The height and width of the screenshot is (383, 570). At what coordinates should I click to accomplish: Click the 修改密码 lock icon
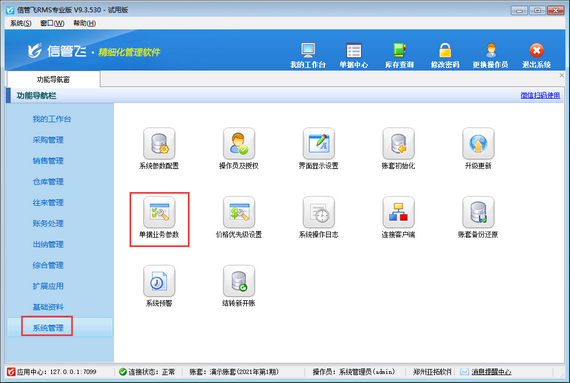[445, 51]
